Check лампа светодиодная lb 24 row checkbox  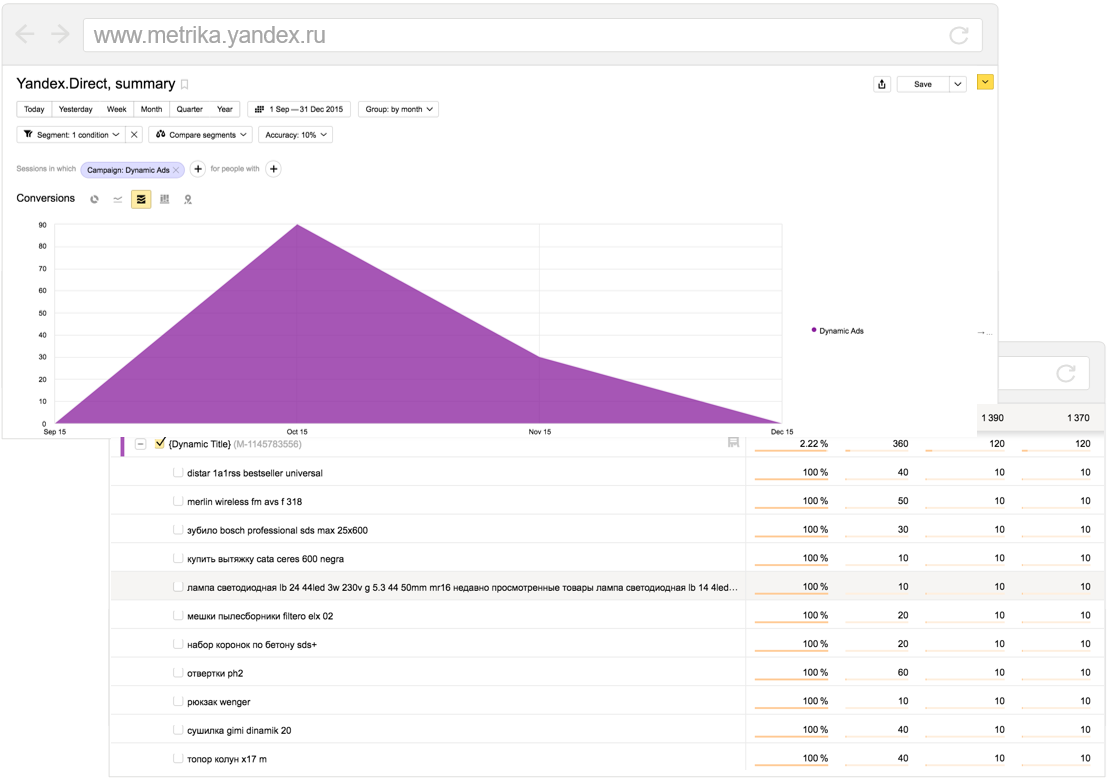coord(178,587)
